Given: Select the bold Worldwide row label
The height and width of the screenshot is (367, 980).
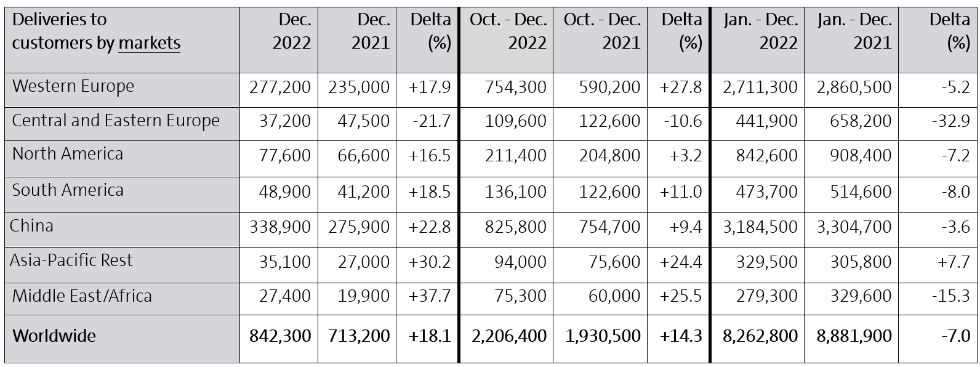Looking at the screenshot, I should (54, 336).
